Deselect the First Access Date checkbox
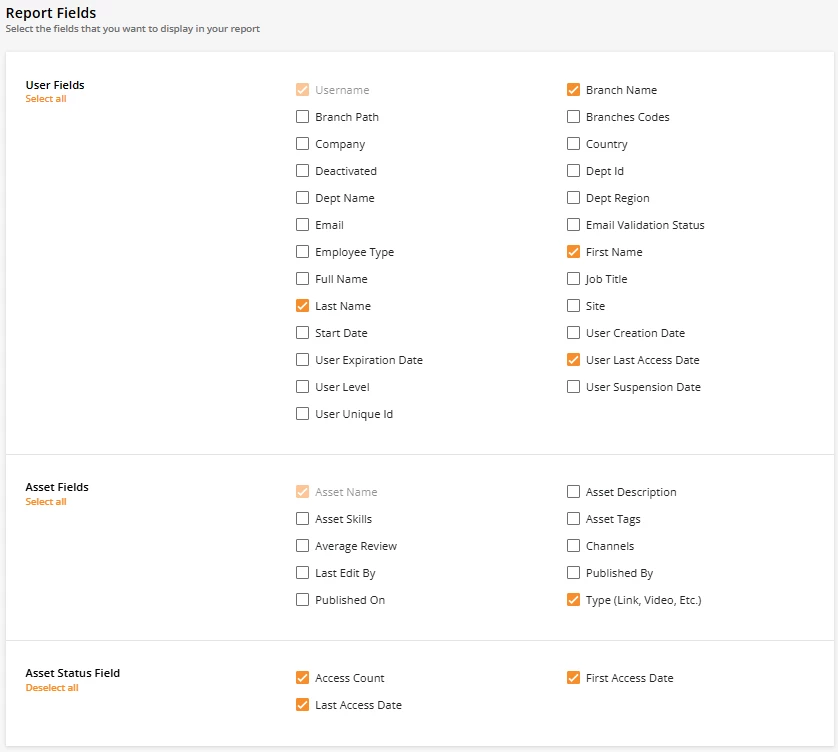This screenshot has height=752, width=838. [x=574, y=678]
